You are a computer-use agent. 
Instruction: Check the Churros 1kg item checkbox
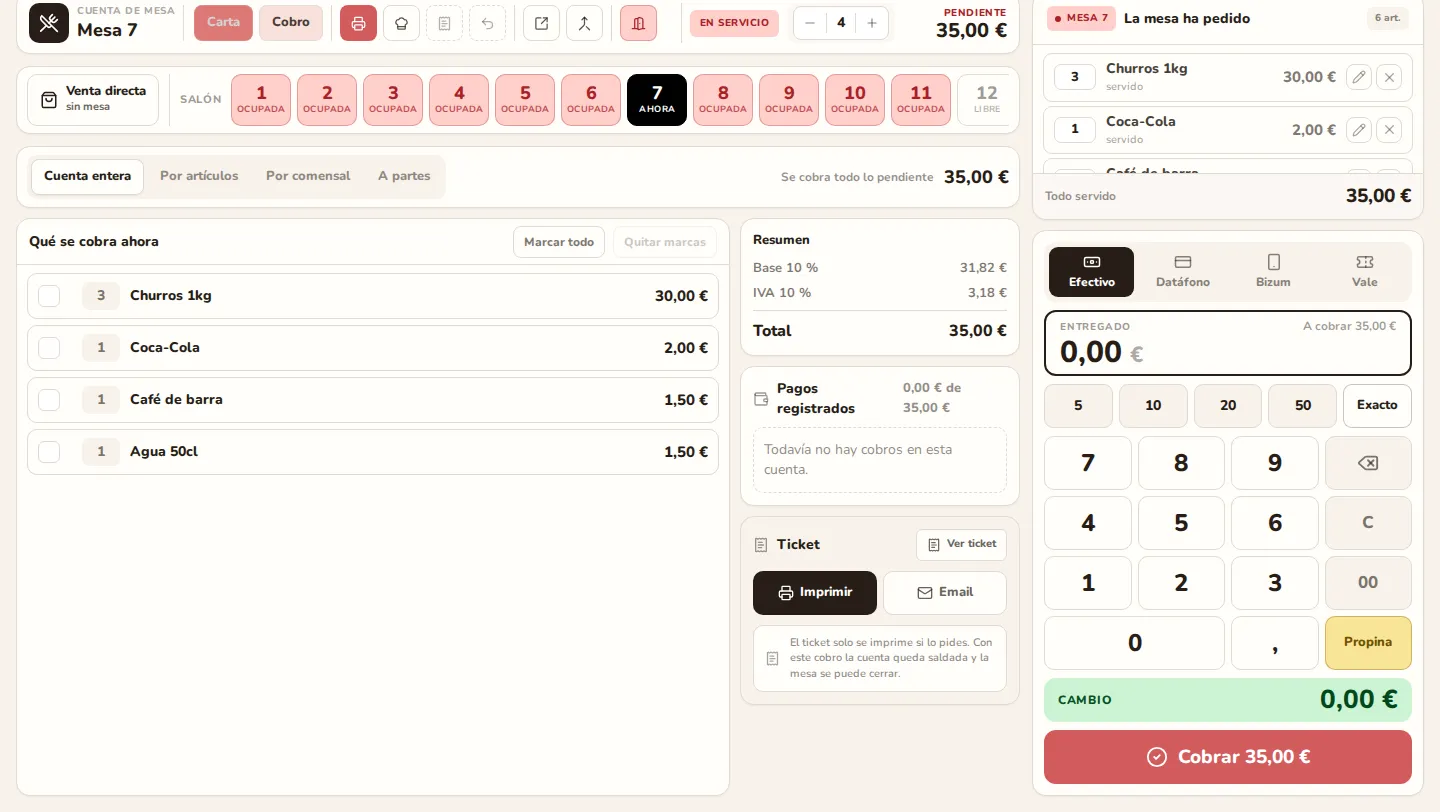pos(49,296)
